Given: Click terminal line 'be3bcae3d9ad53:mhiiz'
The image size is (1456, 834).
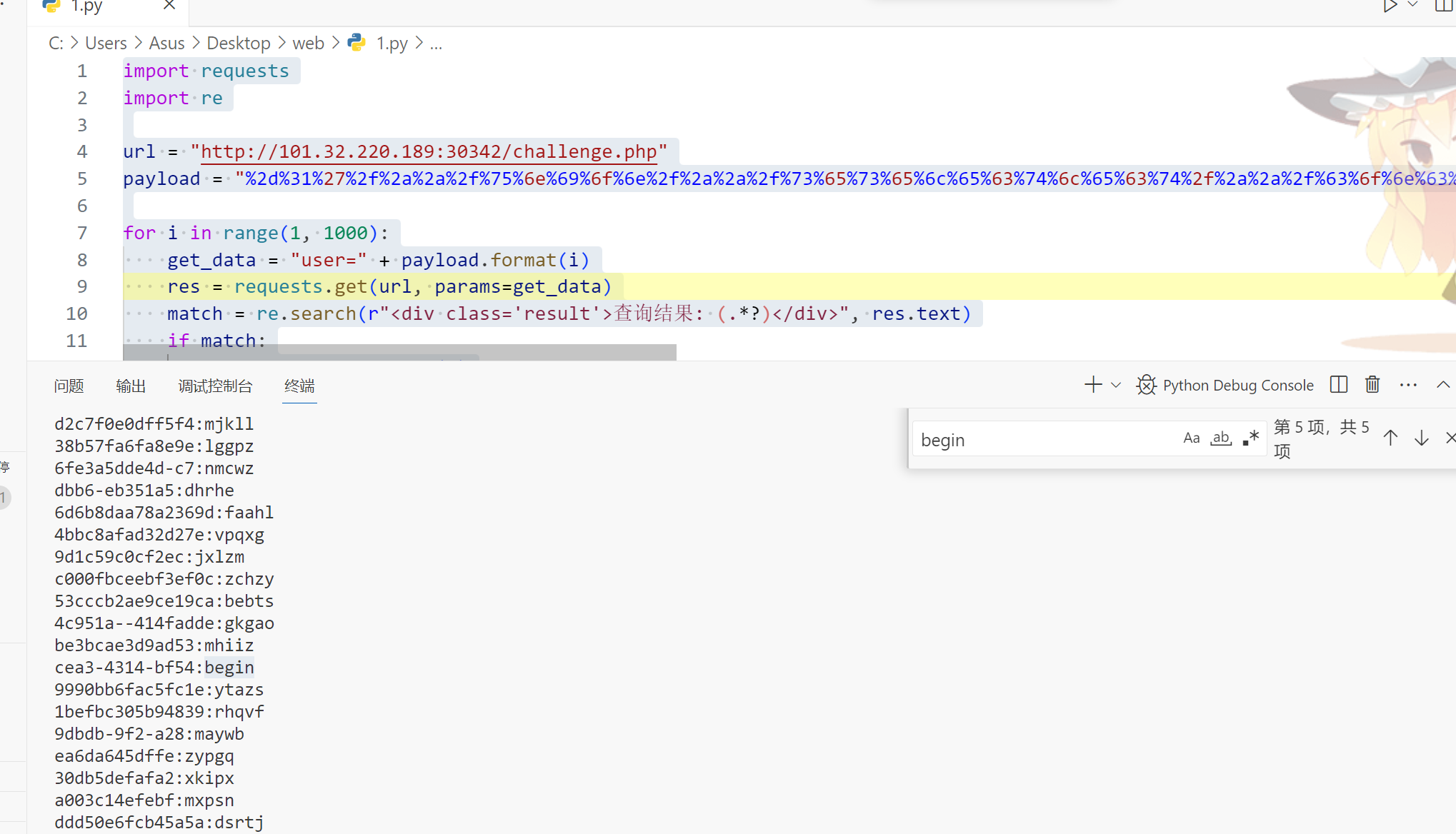Looking at the screenshot, I should click(154, 645).
